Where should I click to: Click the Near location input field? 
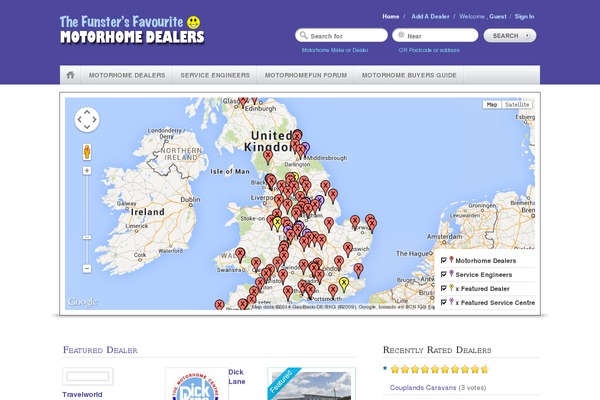pos(435,35)
